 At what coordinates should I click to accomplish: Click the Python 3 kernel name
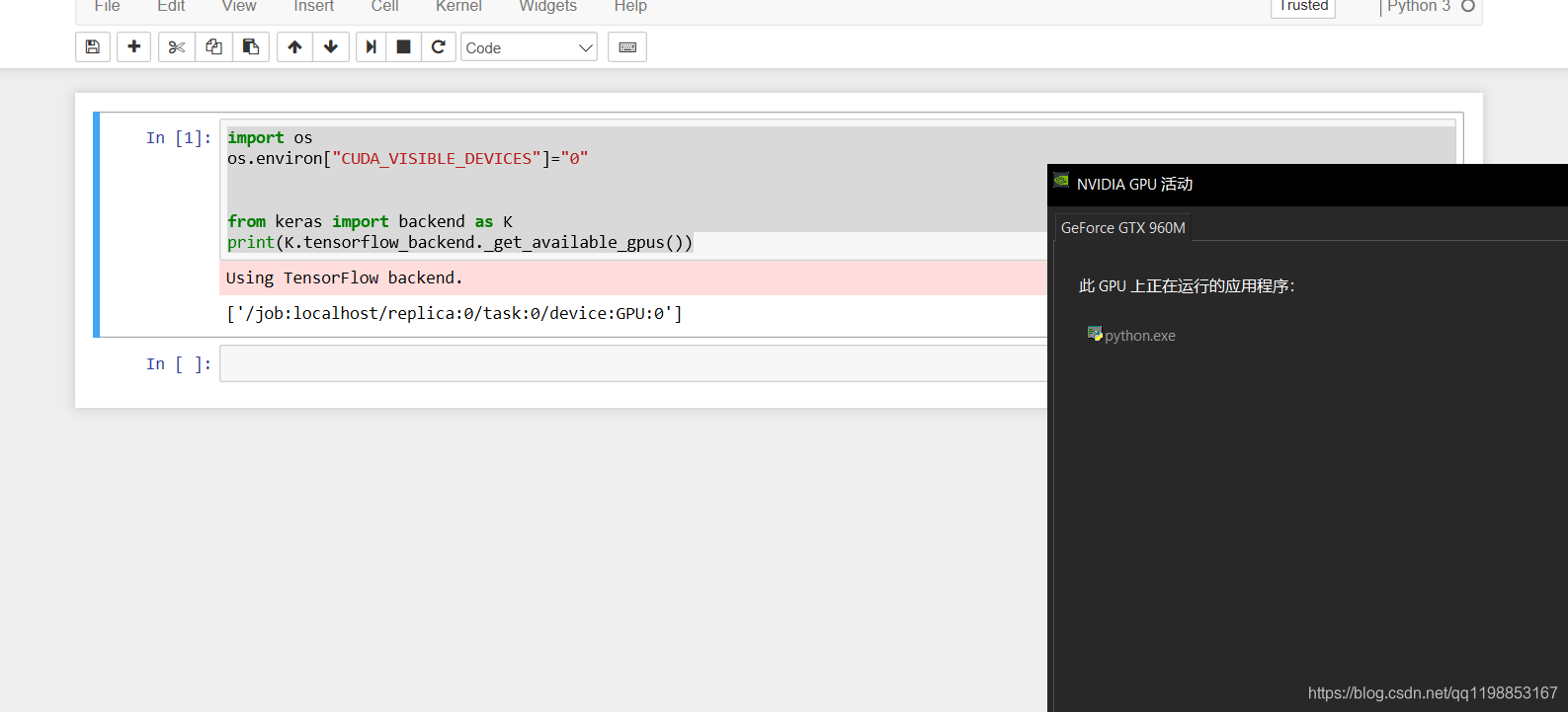[1419, 7]
